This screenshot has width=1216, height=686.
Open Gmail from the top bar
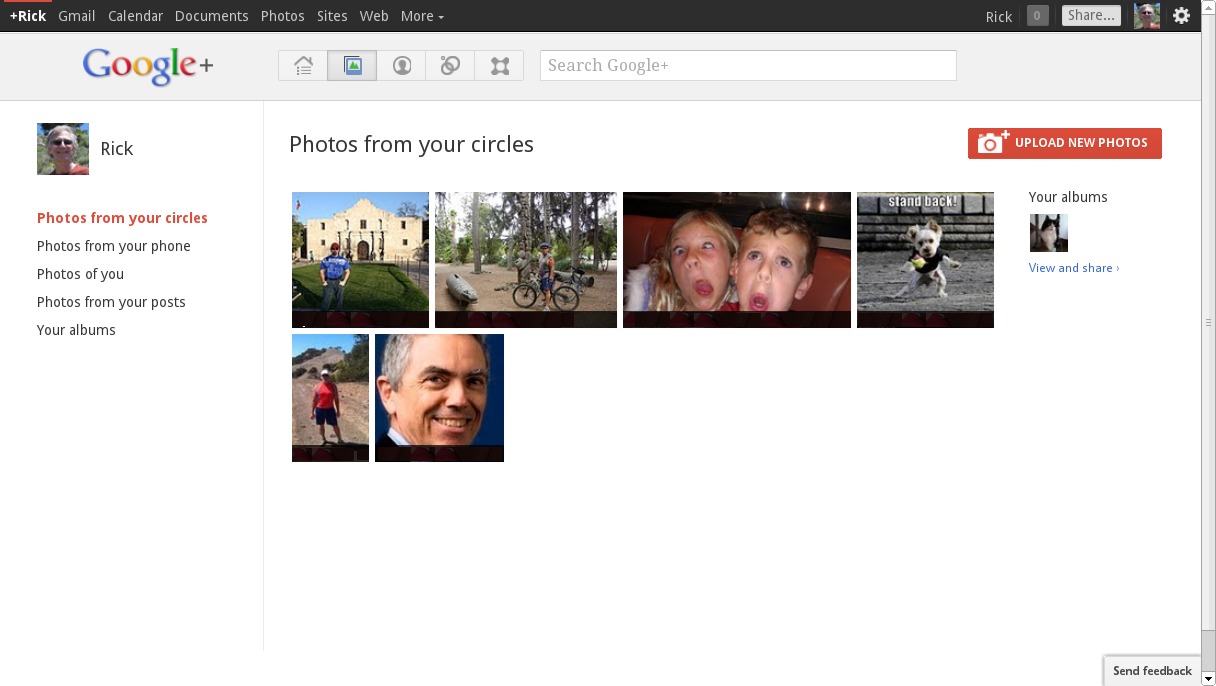[x=77, y=16]
